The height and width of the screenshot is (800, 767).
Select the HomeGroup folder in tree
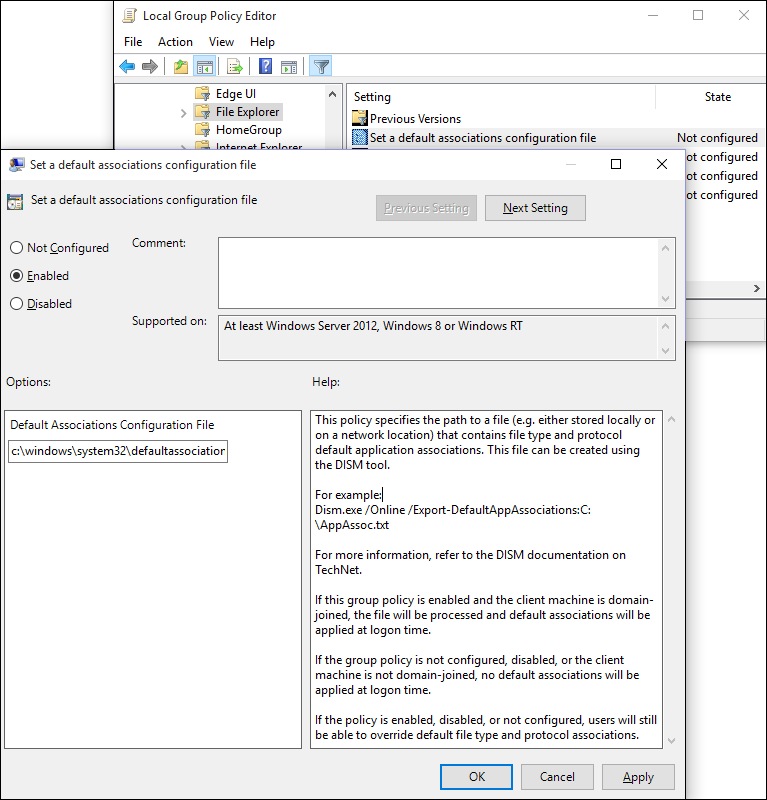click(248, 130)
